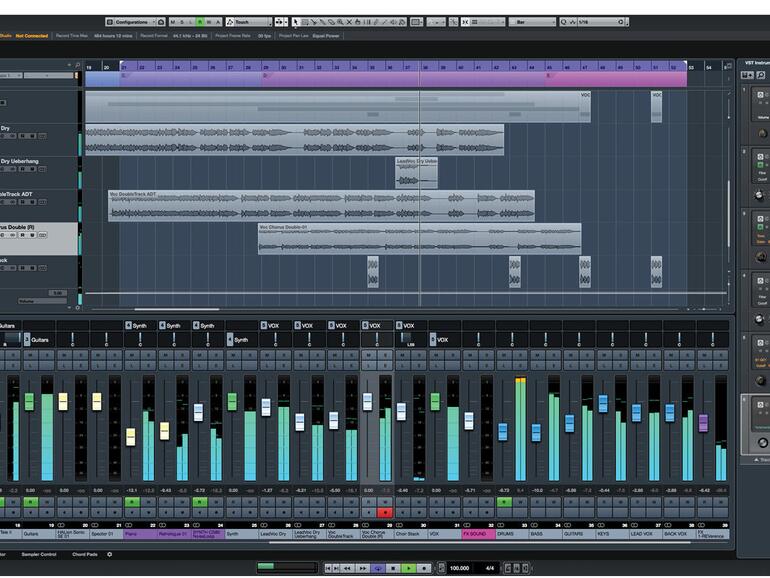770x578 pixels.
Task: Mute the Guitars mixer channel
Action: (30, 355)
